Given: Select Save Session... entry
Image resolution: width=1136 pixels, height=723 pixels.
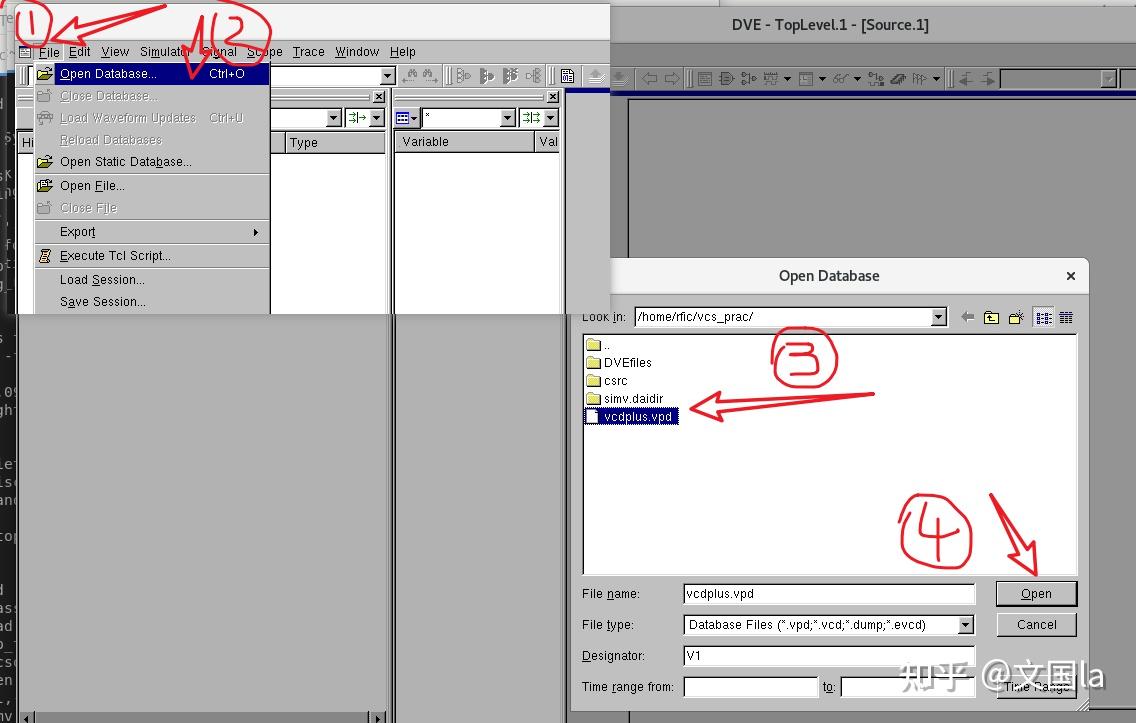Looking at the screenshot, I should click(x=152, y=302).
